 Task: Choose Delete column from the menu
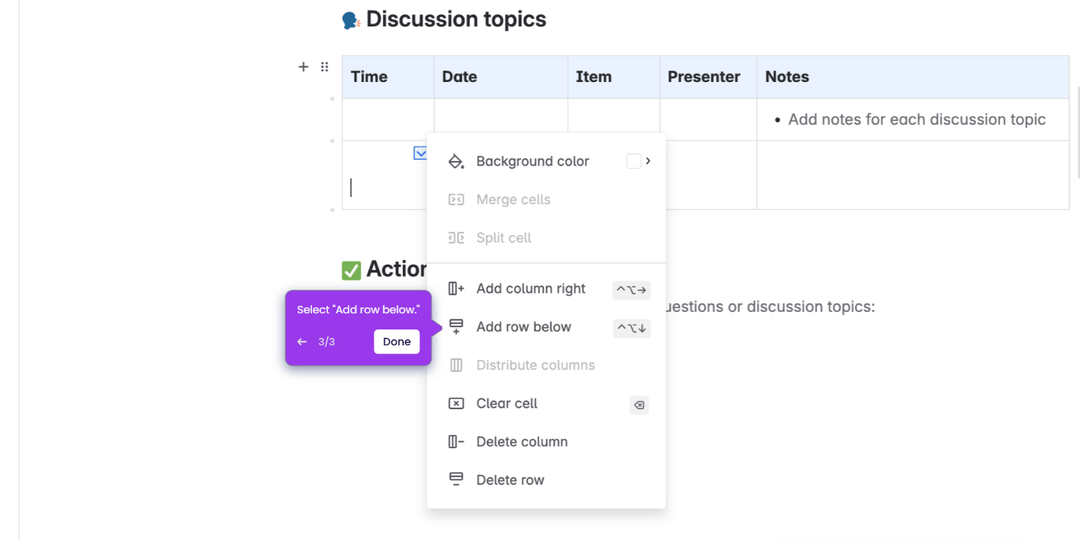(546, 442)
